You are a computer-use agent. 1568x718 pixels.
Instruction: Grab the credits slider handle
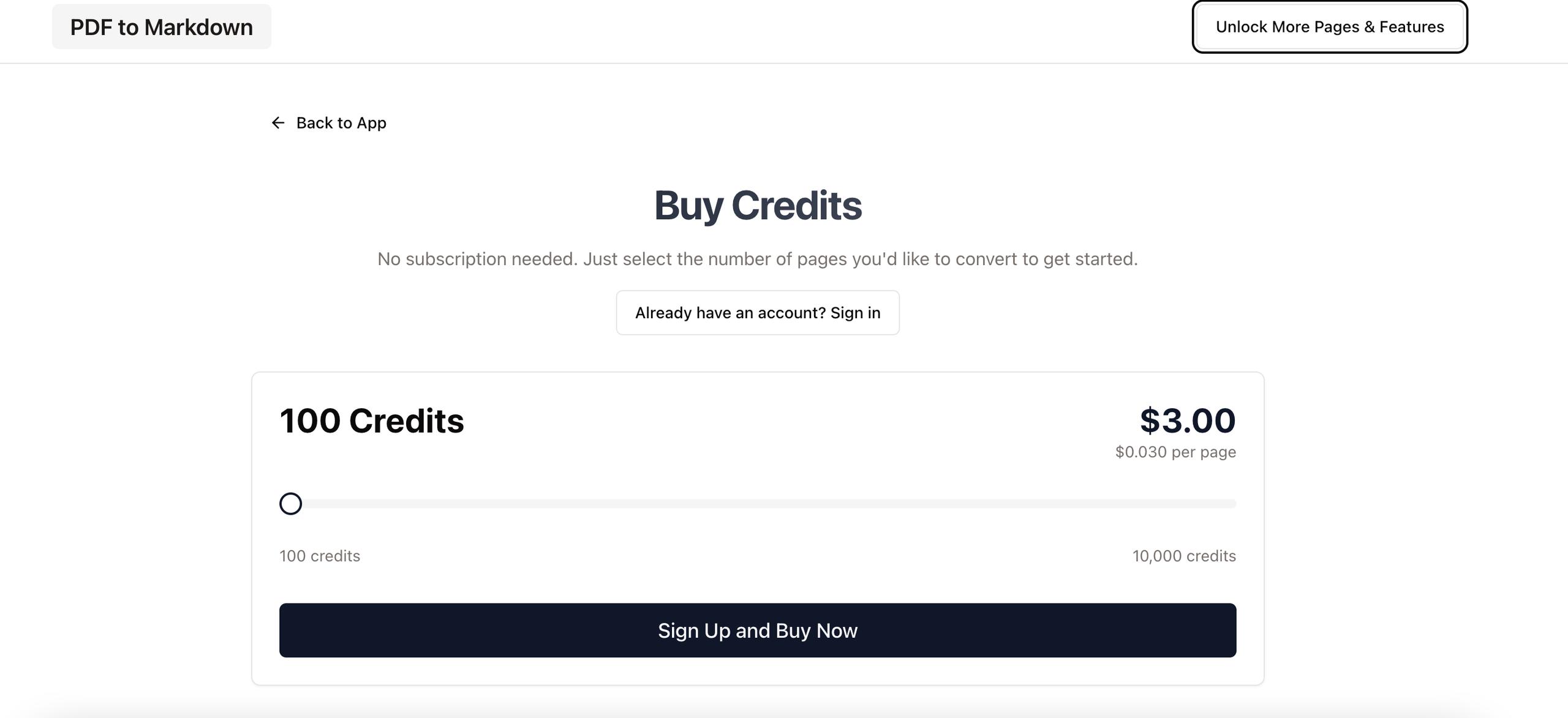[x=290, y=504]
